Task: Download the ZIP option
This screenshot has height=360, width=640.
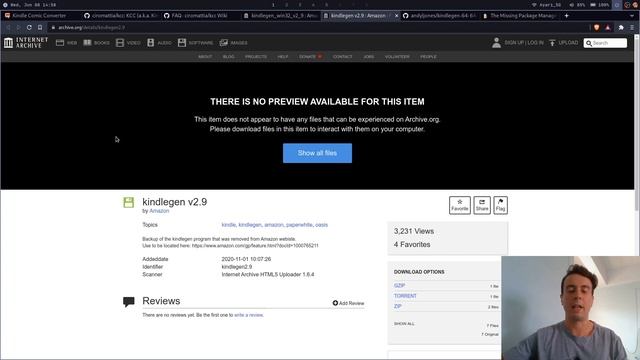Action: tap(398, 306)
